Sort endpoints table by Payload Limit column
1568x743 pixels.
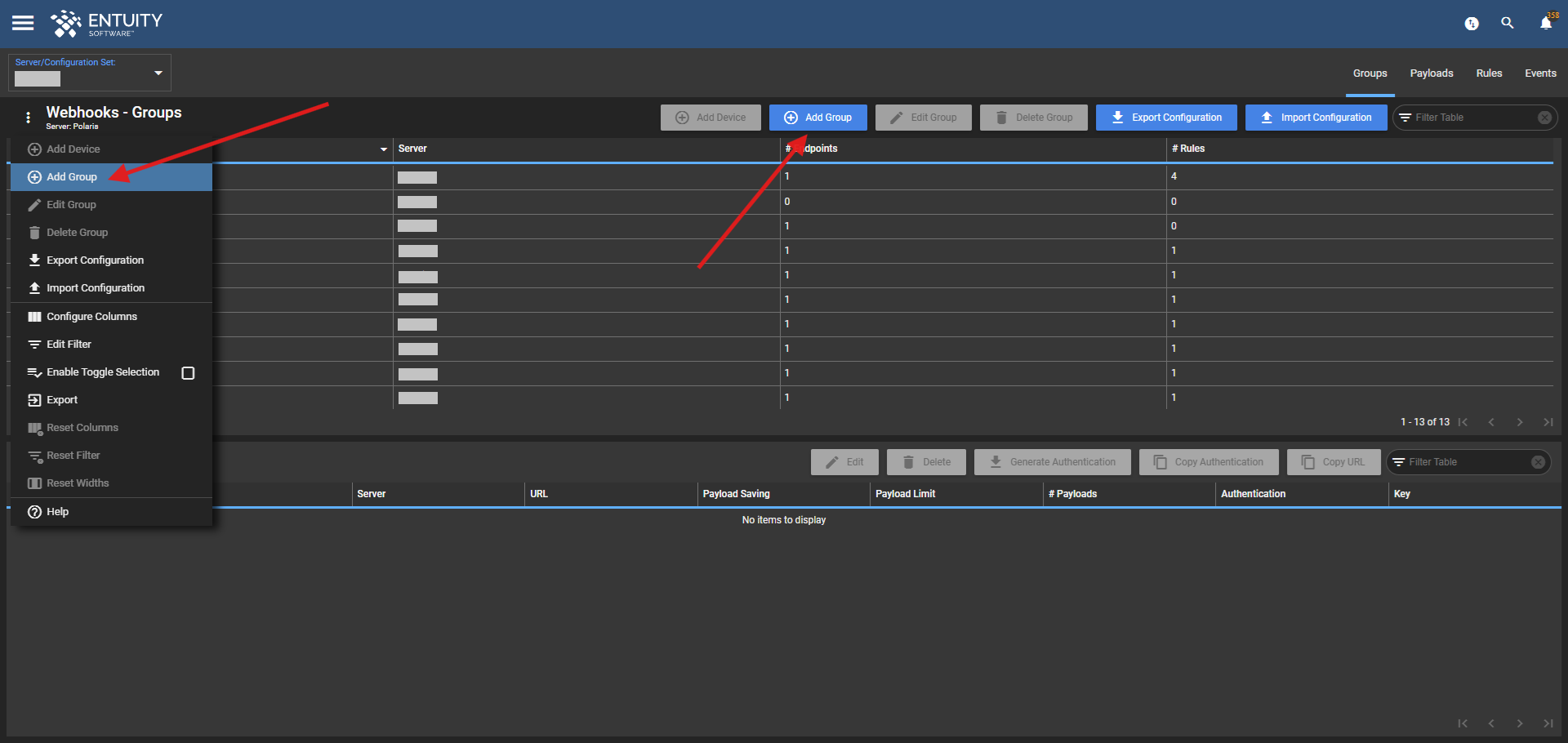tap(906, 494)
